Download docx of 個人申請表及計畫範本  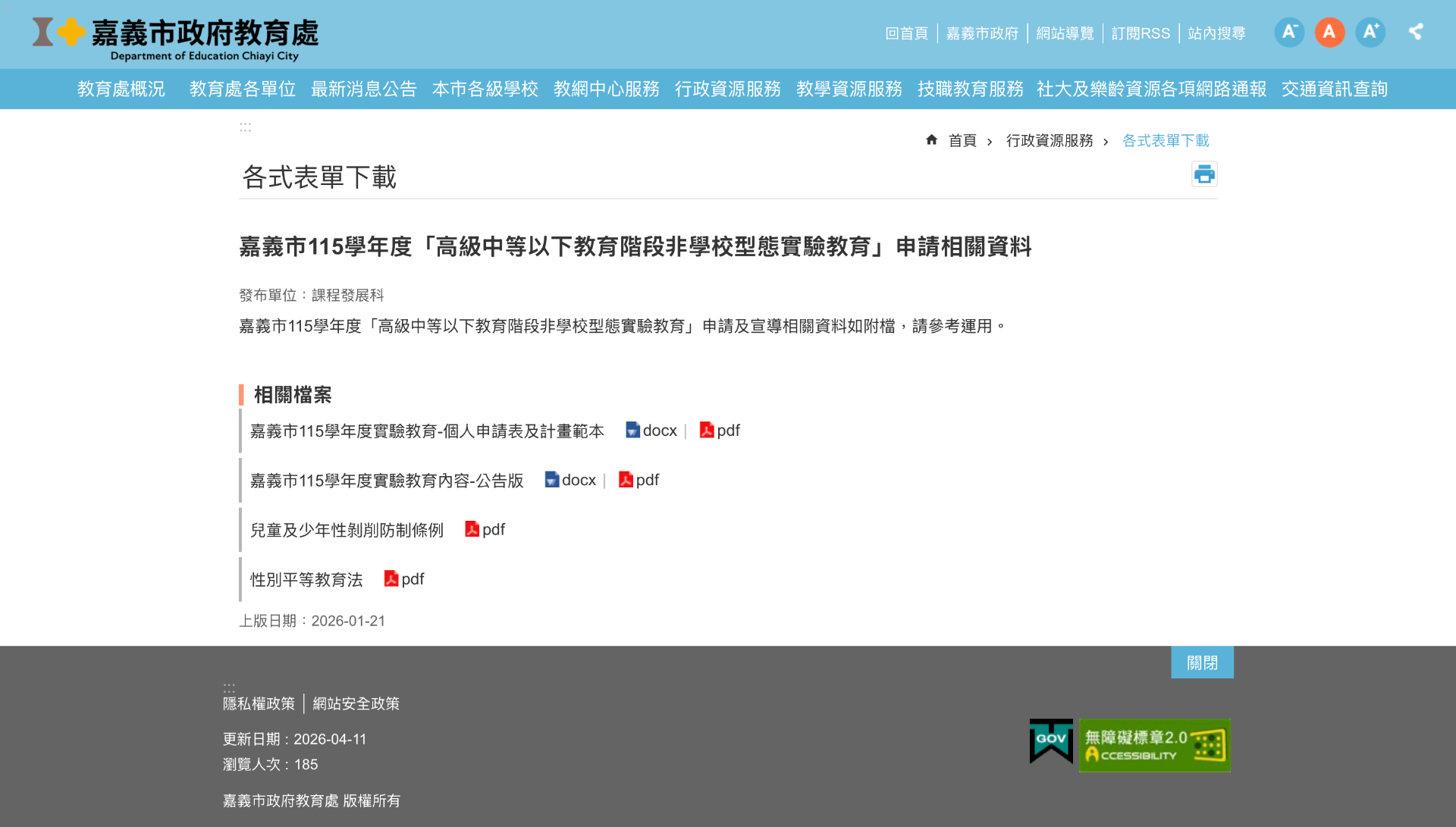(651, 431)
